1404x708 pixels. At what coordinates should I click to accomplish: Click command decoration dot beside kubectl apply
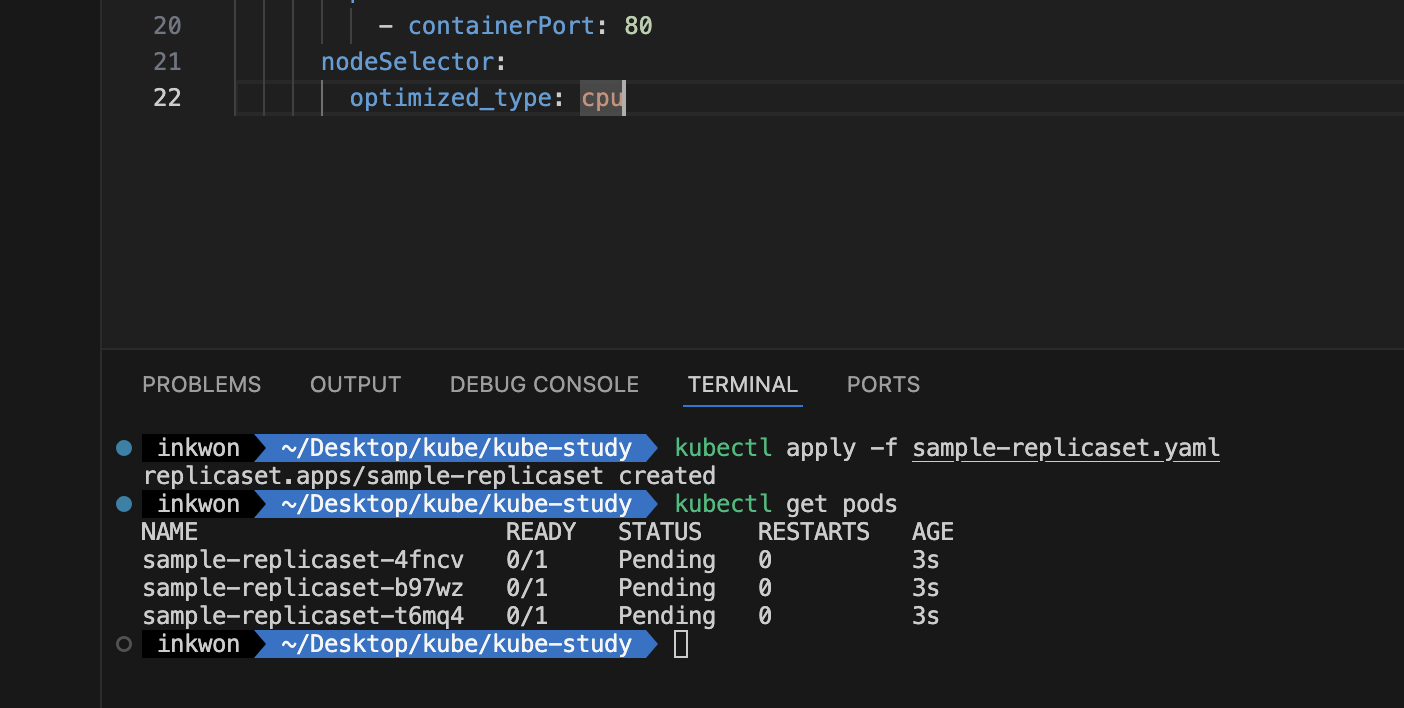pyautogui.click(x=124, y=448)
